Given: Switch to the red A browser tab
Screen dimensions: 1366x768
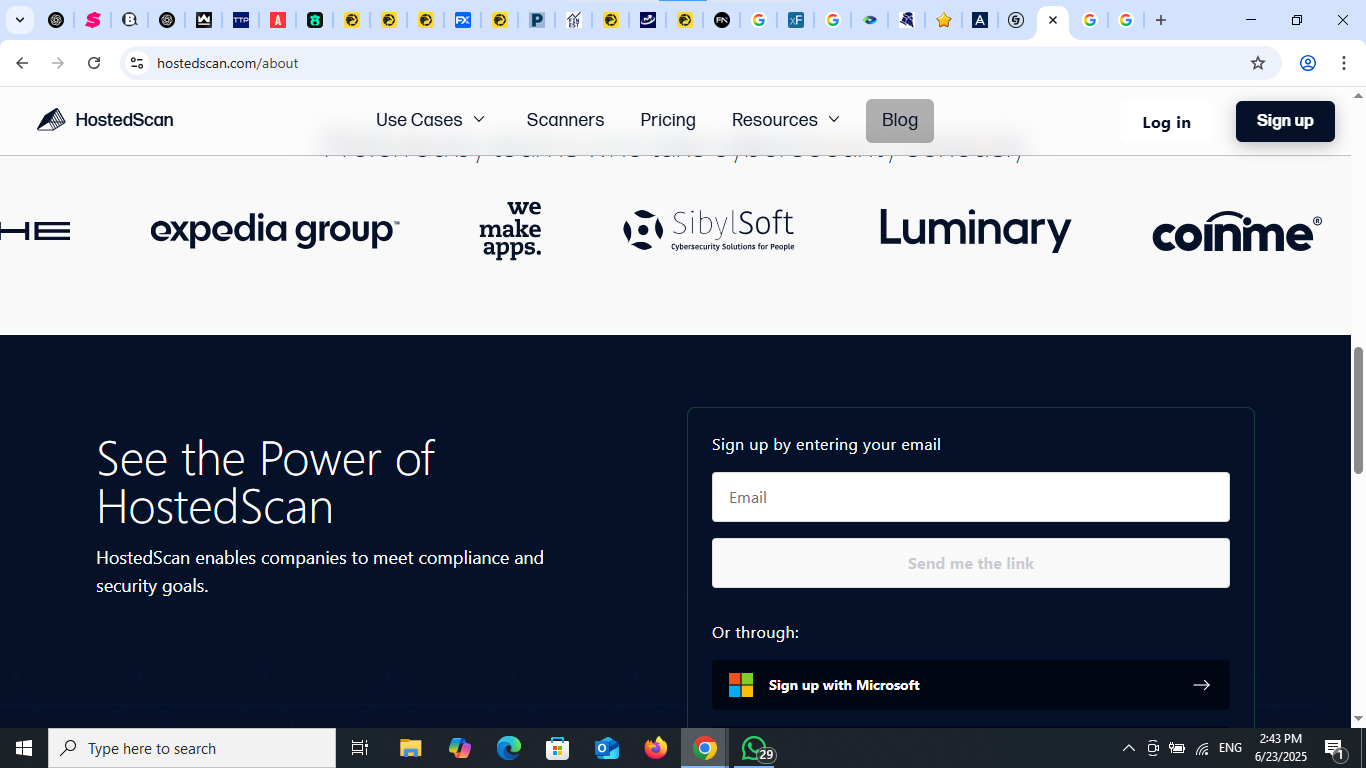Looking at the screenshot, I should (x=278, y=20).
